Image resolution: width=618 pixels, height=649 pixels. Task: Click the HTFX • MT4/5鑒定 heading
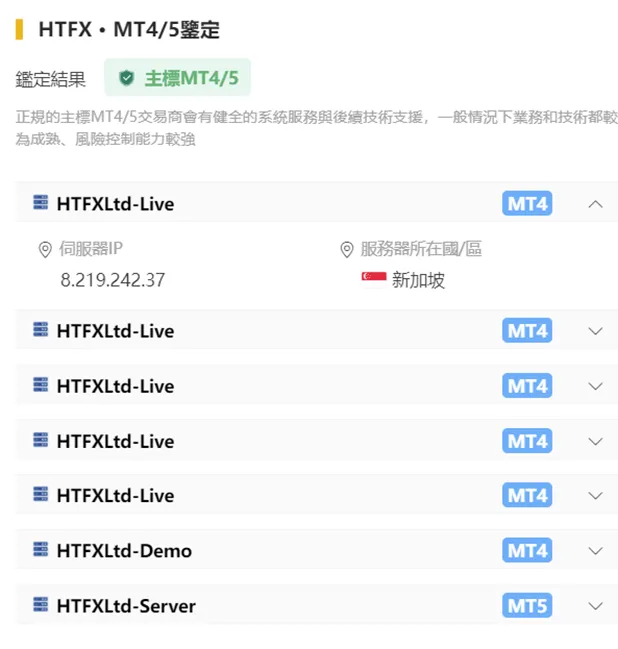pyautogui.click(x=129, y=30)
